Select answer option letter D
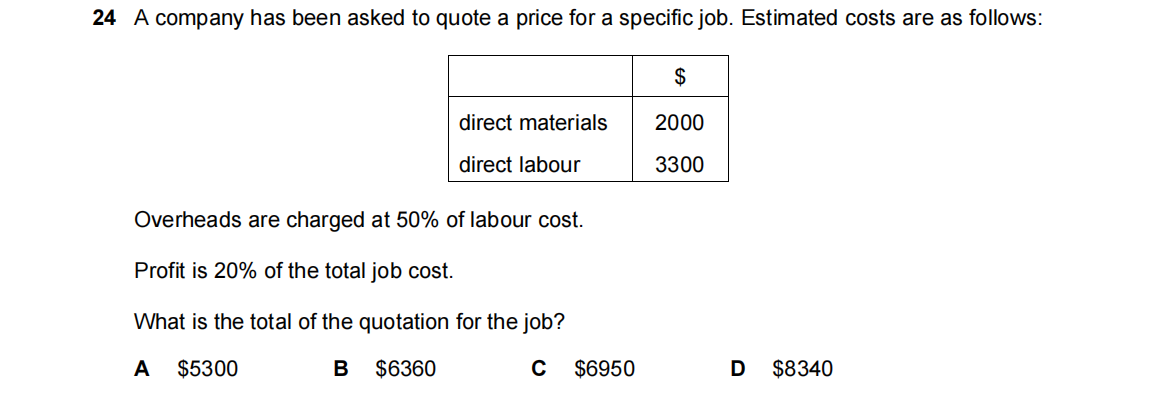1176x404 pixels. point(738,369)
